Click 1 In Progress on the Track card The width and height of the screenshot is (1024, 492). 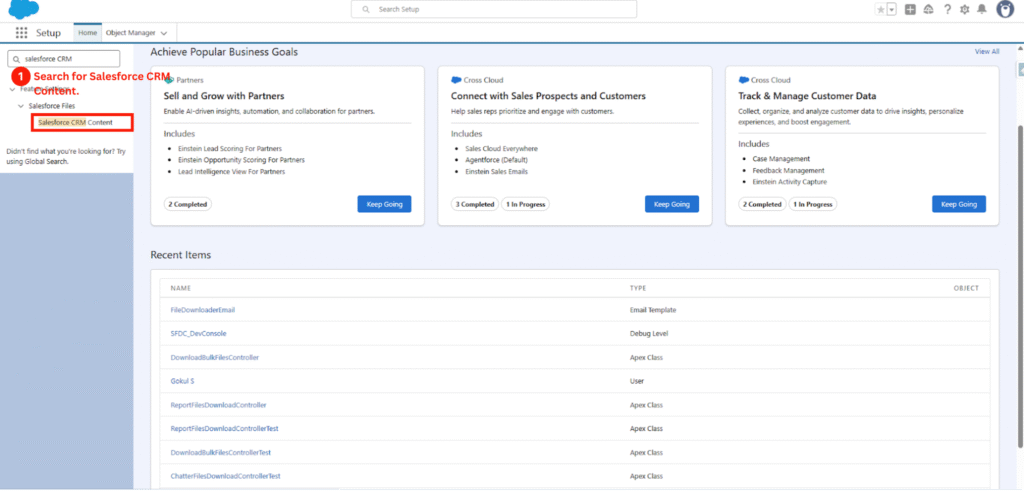point(812,205)
